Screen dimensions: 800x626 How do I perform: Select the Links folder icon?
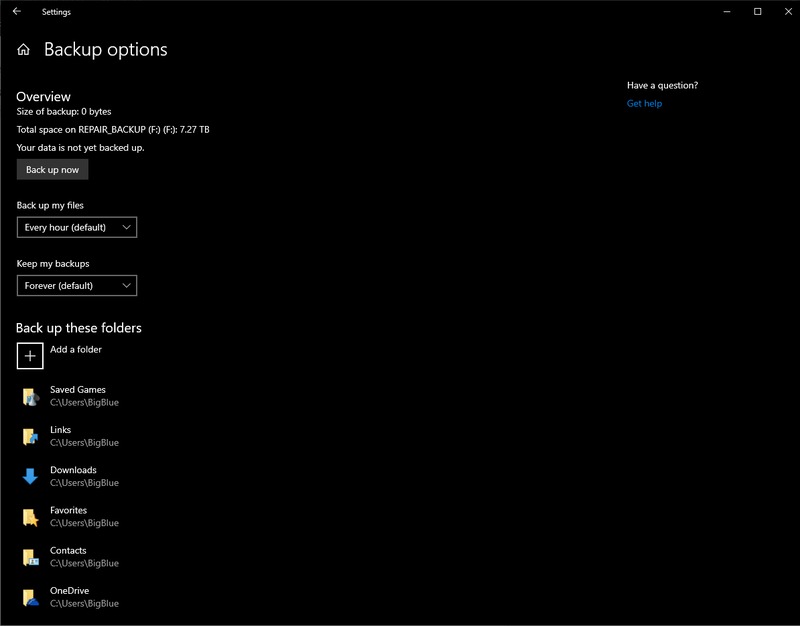tap(30, 437)
